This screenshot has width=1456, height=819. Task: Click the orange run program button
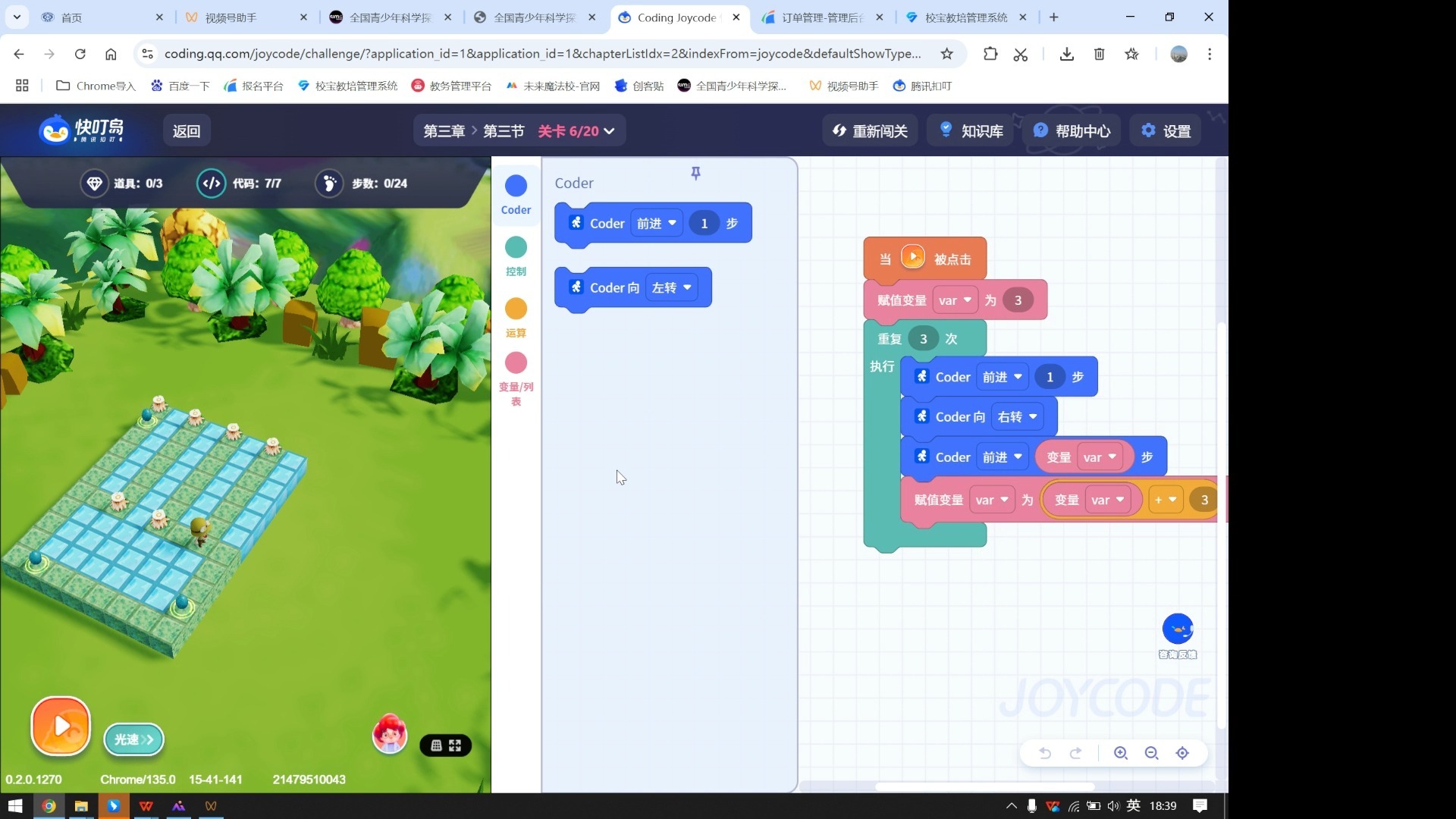pos(61,726)
